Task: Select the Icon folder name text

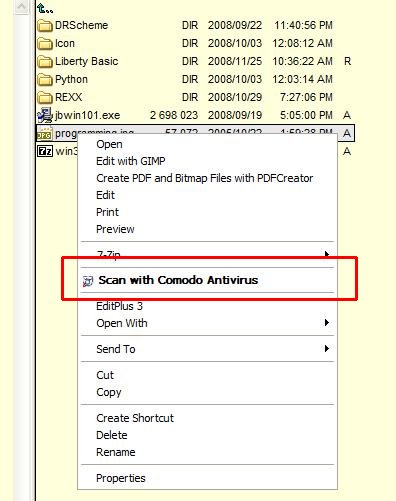Action: [65, 43]
